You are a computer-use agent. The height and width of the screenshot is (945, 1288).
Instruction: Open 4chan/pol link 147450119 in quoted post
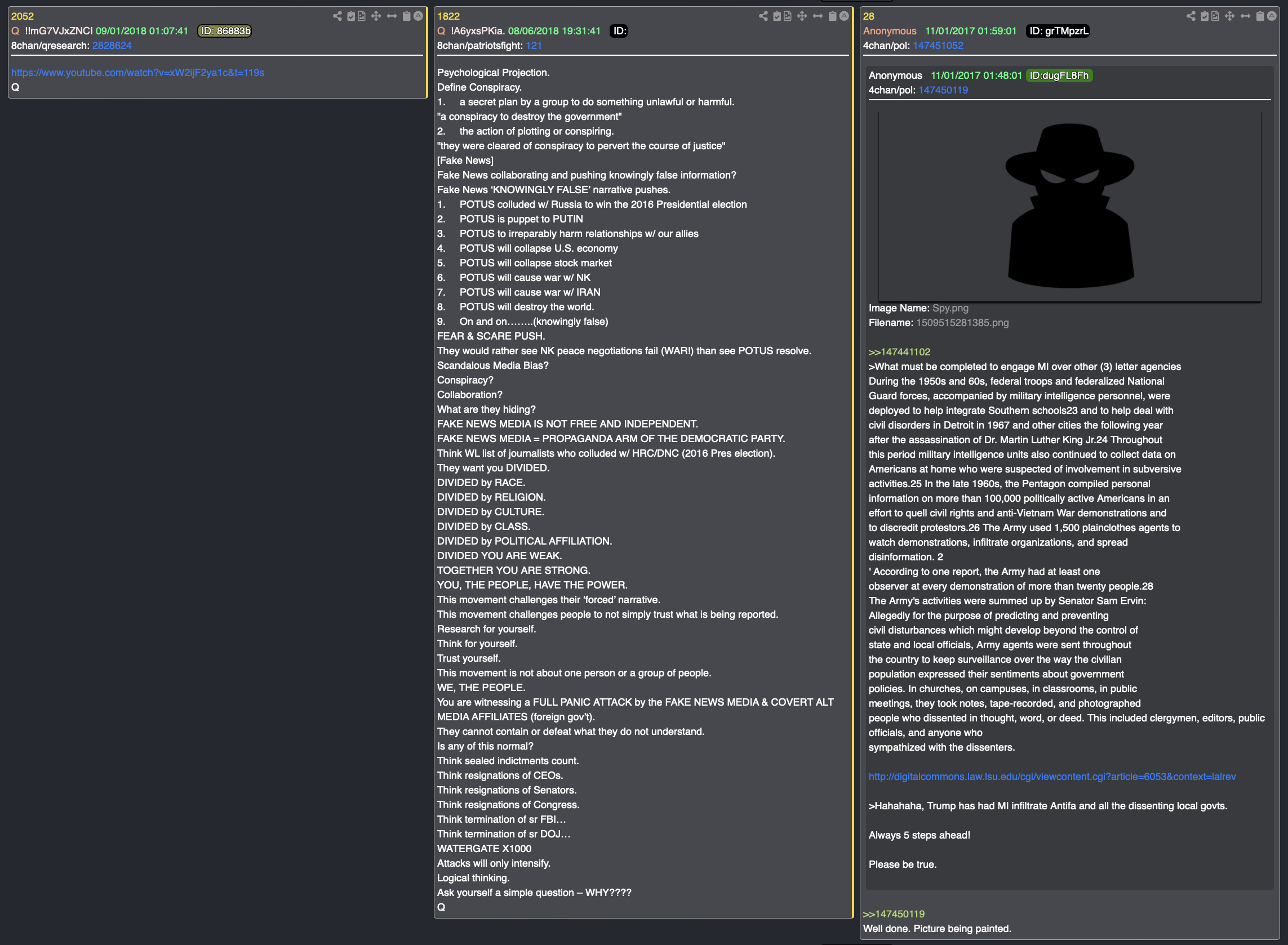tap(943, 90)
